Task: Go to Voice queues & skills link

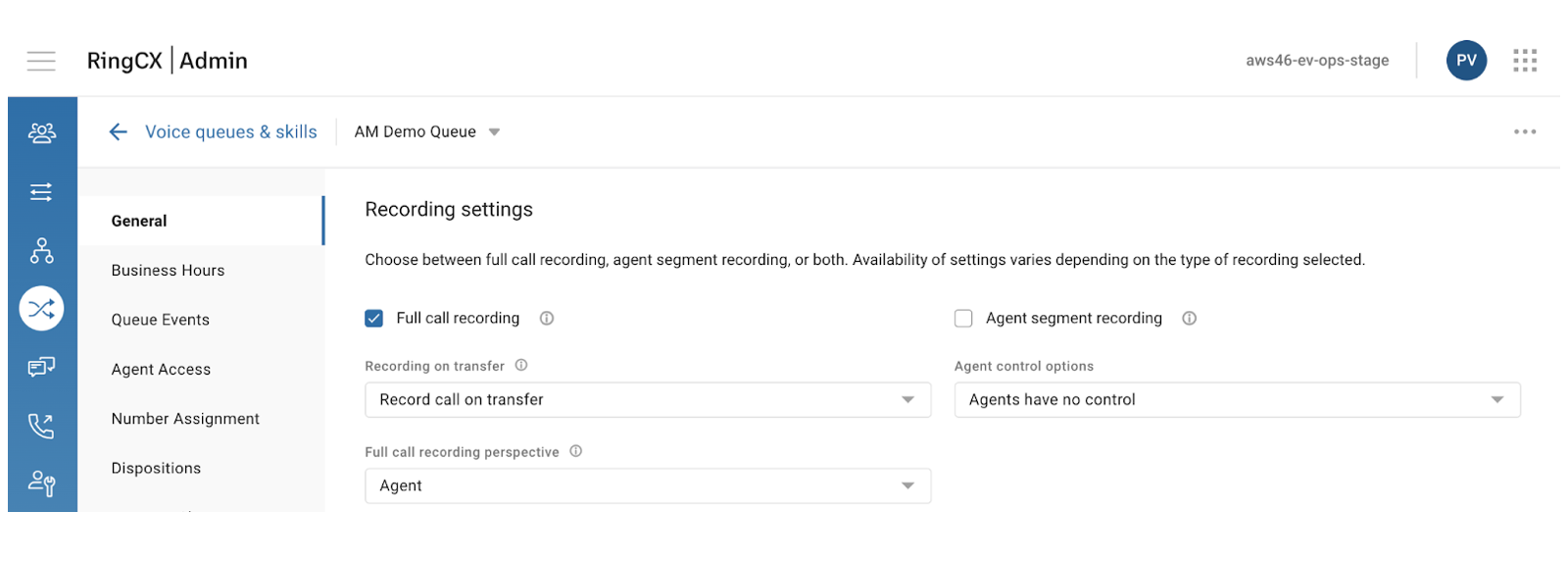Action: pos(231,131)
